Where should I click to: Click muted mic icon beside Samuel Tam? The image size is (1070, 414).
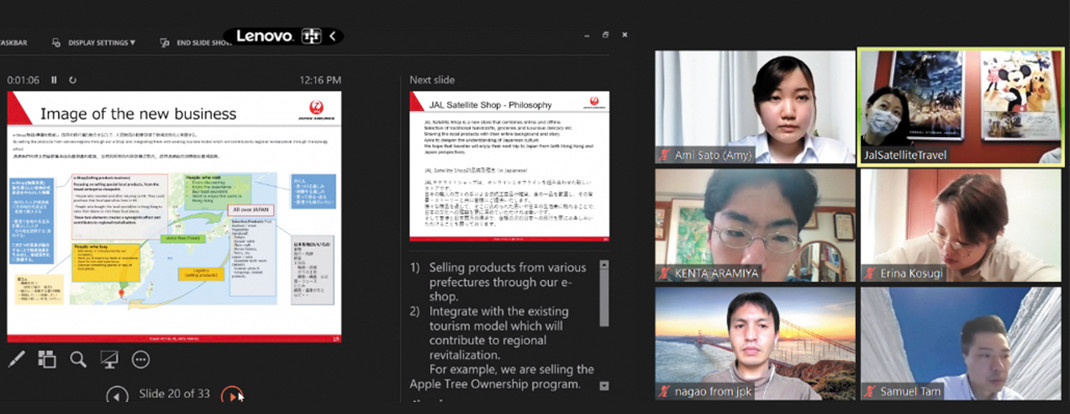coord(870,391)
